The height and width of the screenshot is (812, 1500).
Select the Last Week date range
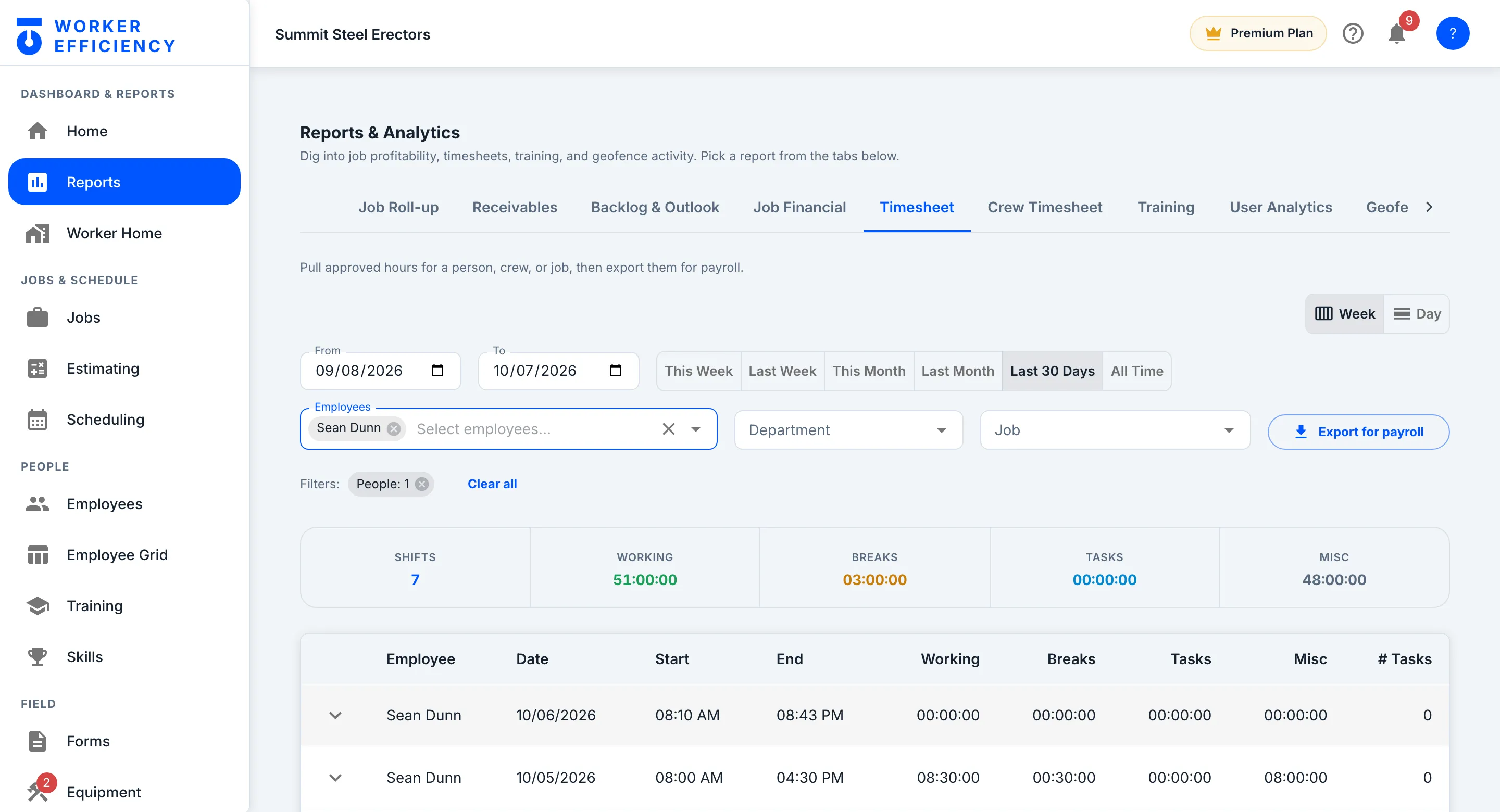pyautogui.click(x=782, y=371)
